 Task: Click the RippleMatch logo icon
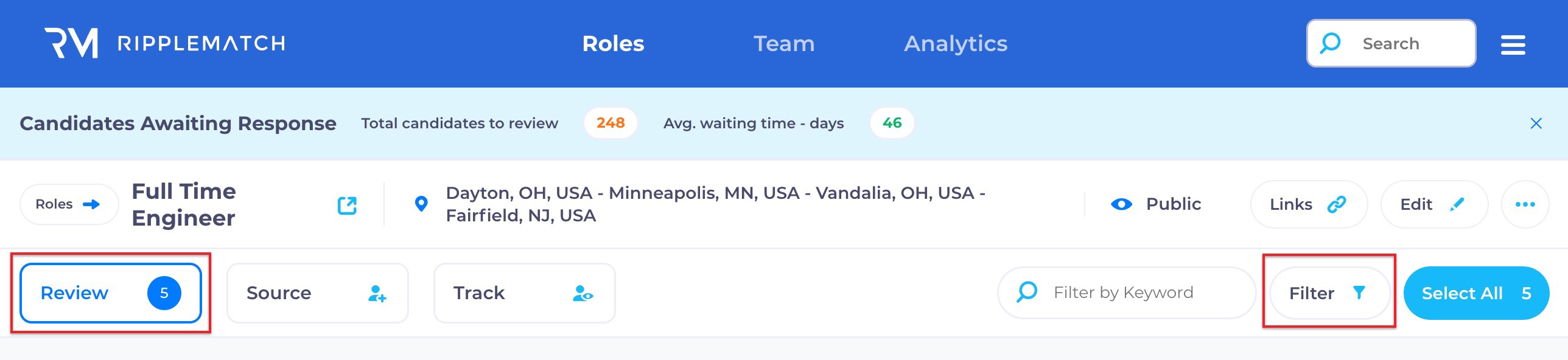pos(71,43)
